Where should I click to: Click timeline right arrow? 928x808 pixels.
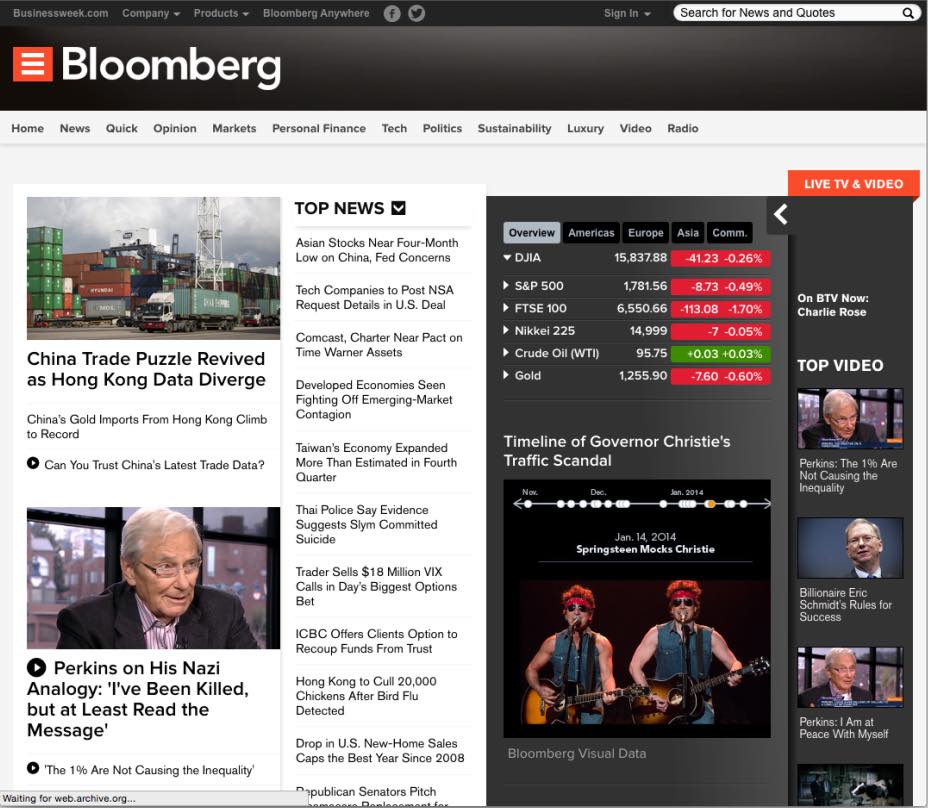[x=766, y=504]
